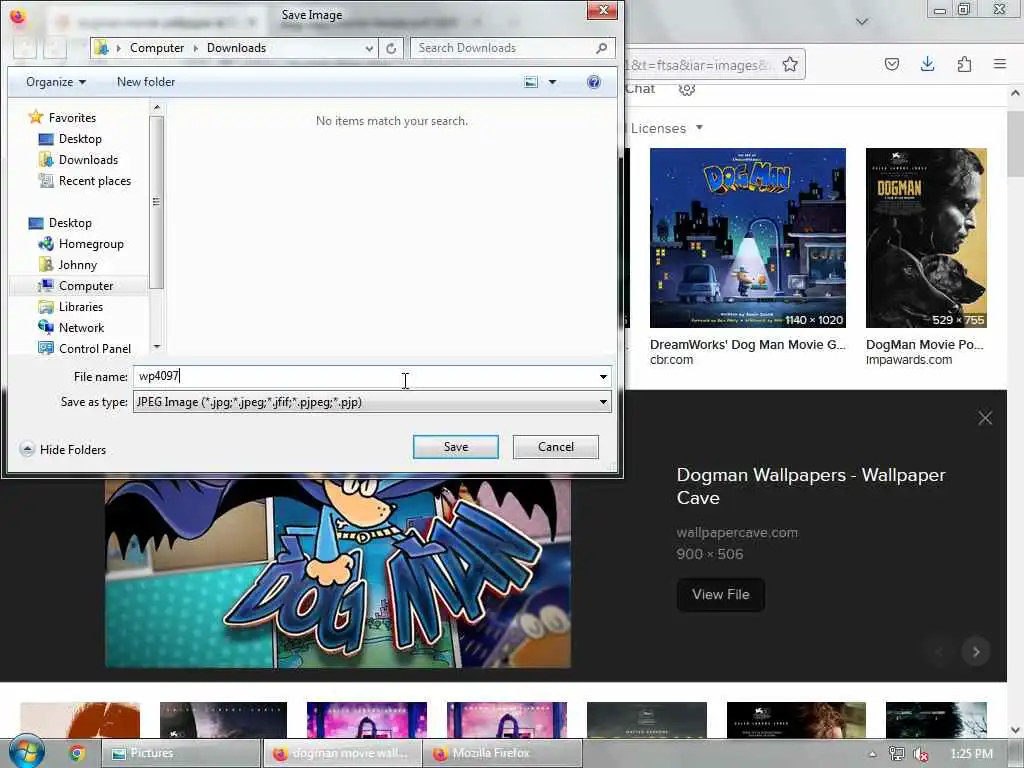
Task: Click the taskbar clock 1:25 PM
Action: tap(971, 754)
